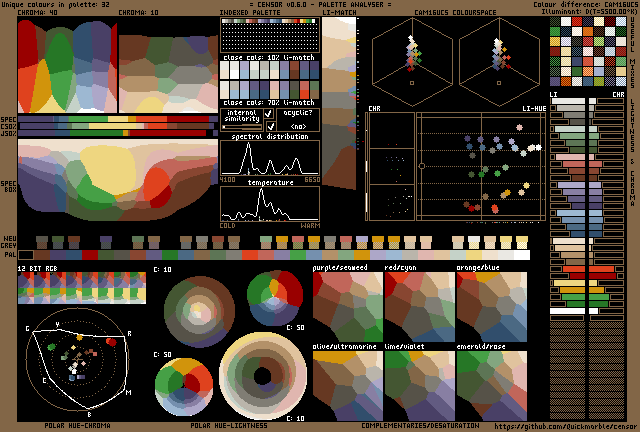Viewport: 640px width, 432px height.
Task: Click the POLAR HUE-LIGHTNESS caption
Action: tap(229, 425)
